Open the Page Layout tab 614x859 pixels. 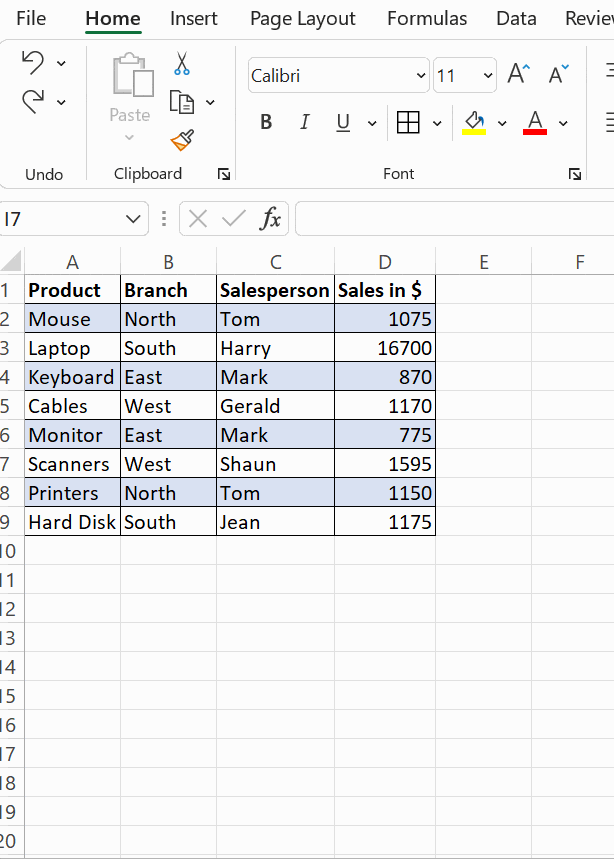click(x=303, y=19)
